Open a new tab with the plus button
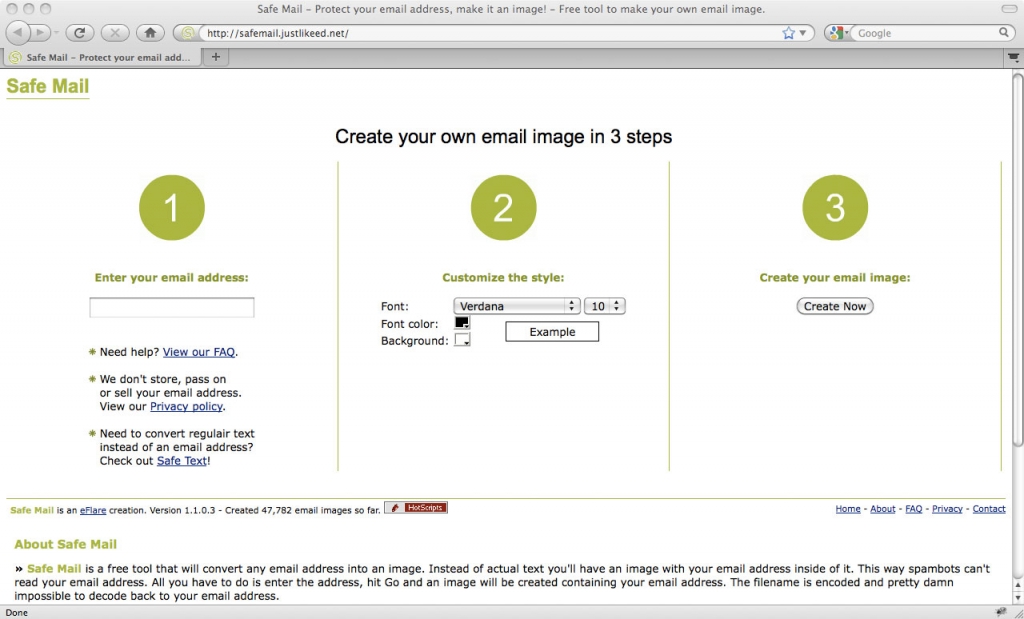 coord(216,57)
